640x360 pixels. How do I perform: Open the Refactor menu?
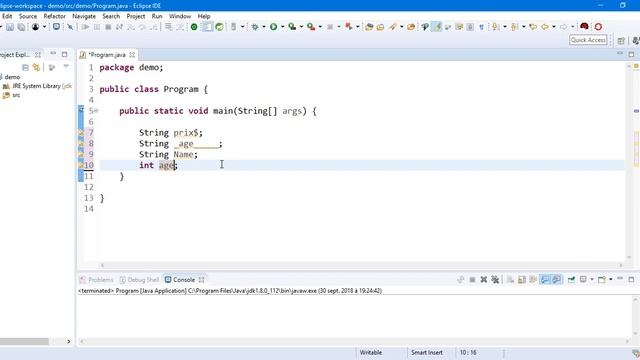click(54, 16)
